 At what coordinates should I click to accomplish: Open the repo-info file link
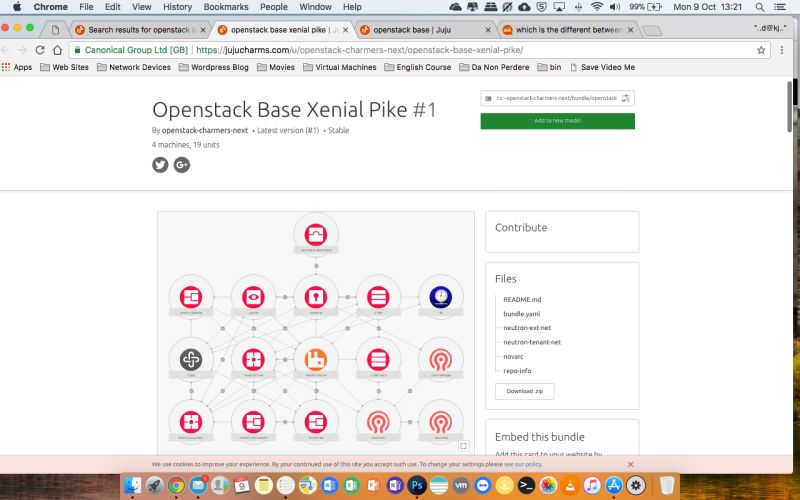[x=517, y=371]
